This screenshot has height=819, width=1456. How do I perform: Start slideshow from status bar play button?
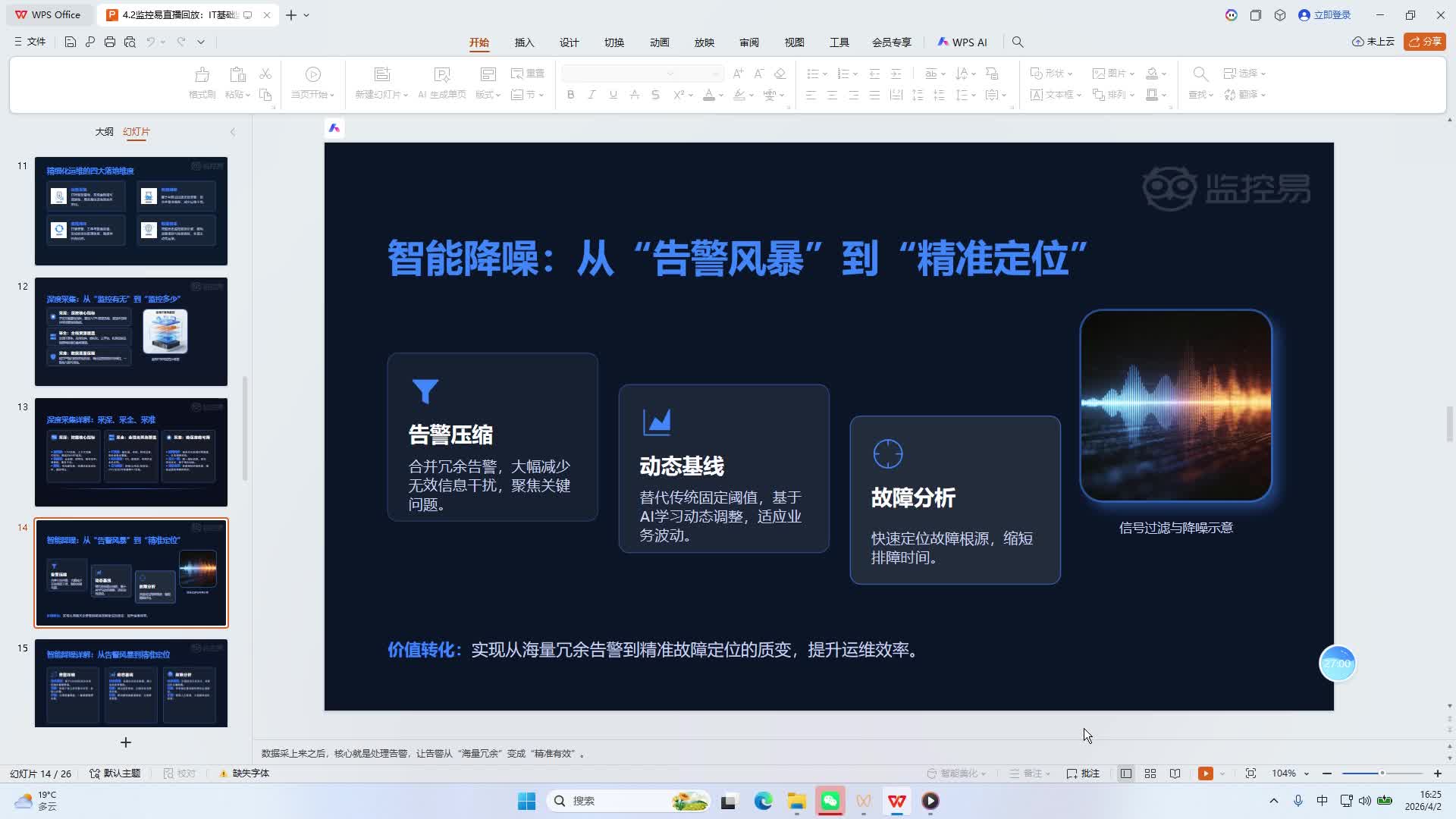(x=1205, y=773)
